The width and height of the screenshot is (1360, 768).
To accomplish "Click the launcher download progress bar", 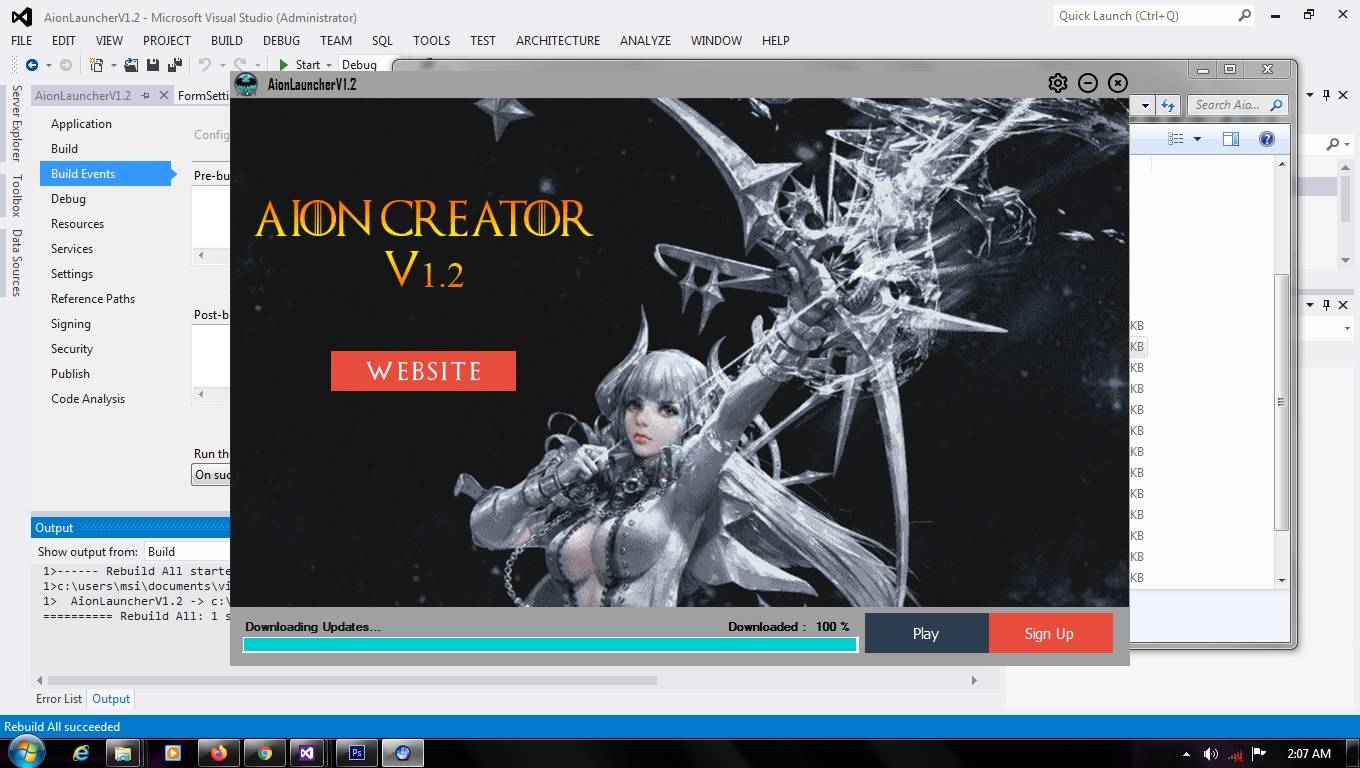I will tap(550, 645).
